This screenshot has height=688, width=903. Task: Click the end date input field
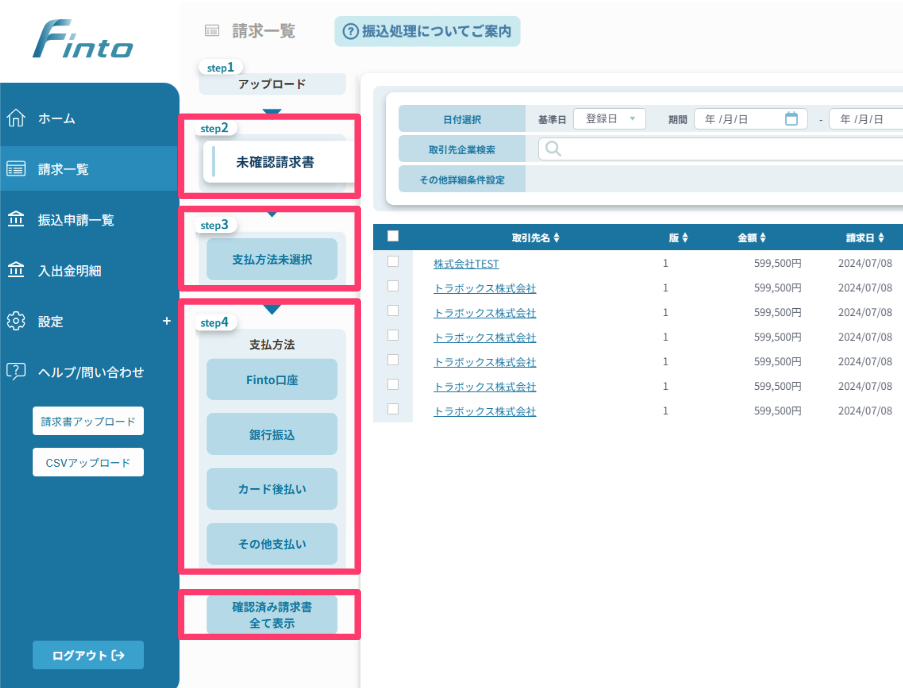tap(866, 119)
